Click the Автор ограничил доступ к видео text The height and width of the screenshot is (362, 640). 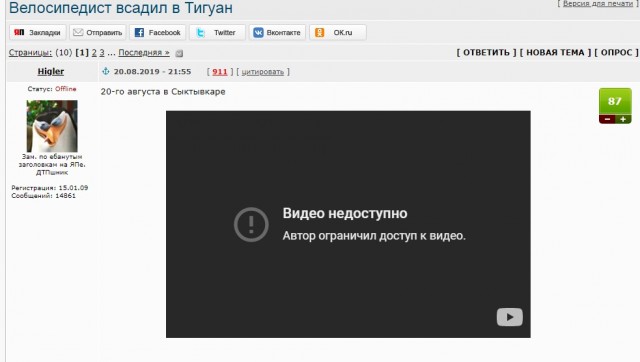(374, 236)
